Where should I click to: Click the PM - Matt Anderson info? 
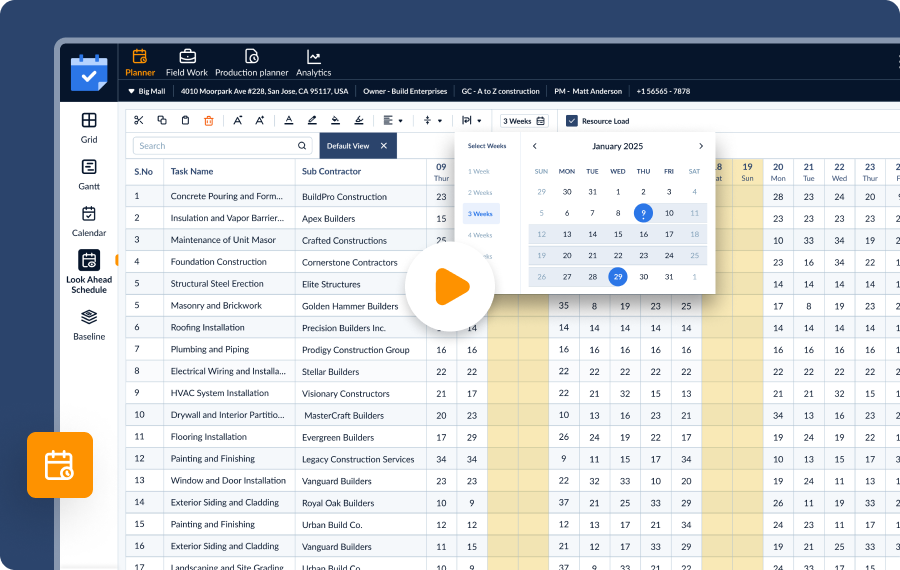pyautogui.click(x=588, y=91)
